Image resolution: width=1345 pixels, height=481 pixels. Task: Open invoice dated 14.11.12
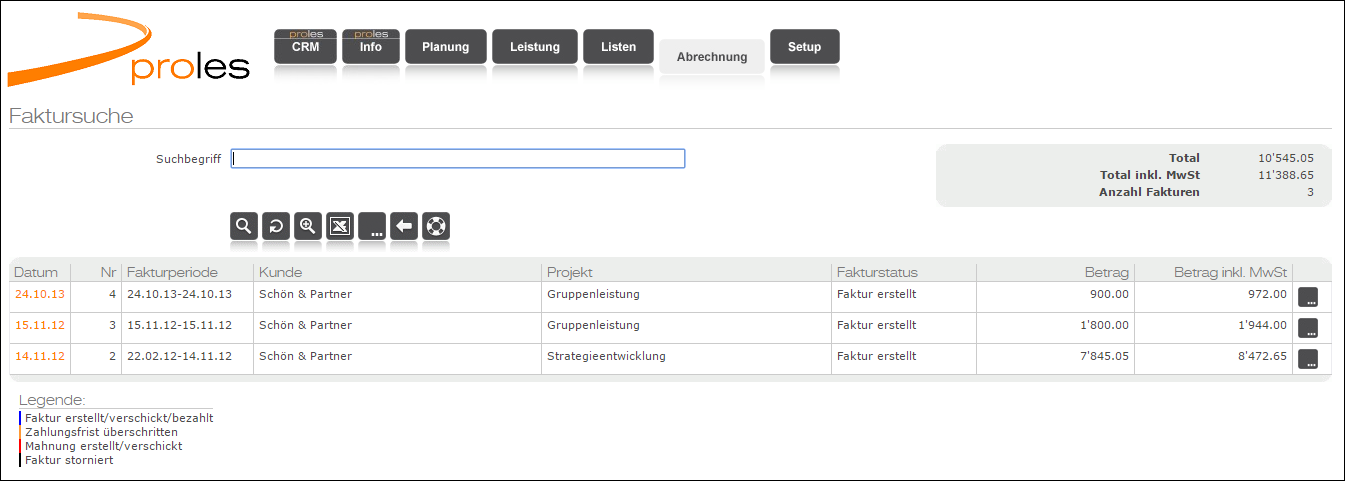click(x=39, y=356)
